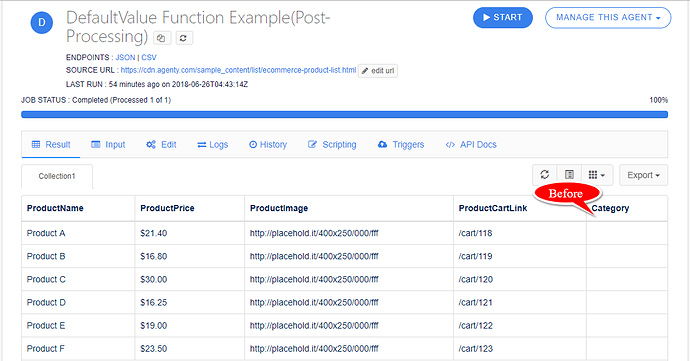
Task: Open the Edit tab
Action: pos(161,144)
